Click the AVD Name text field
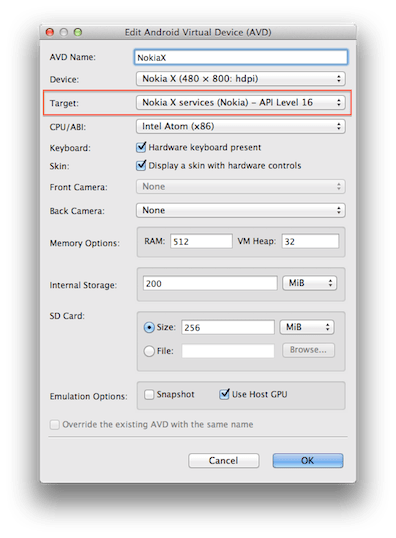 (x=241, y=57)
